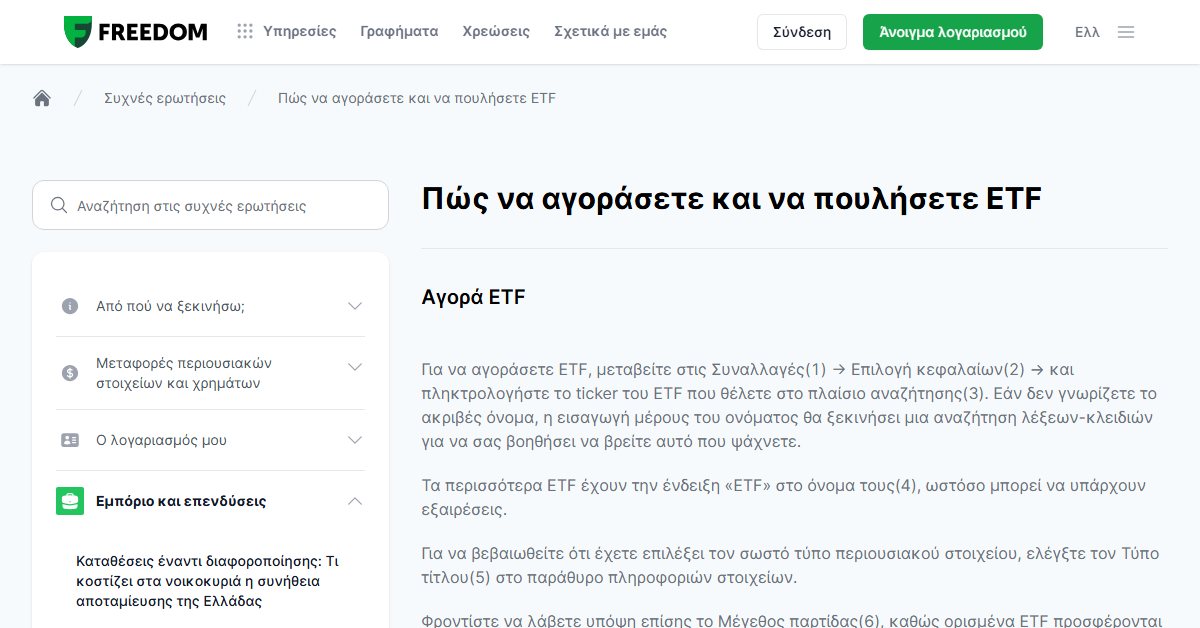Screen dimensions: 1200x628
Task: Open the Χρεώσεις menu item
Action: [496, 32]
